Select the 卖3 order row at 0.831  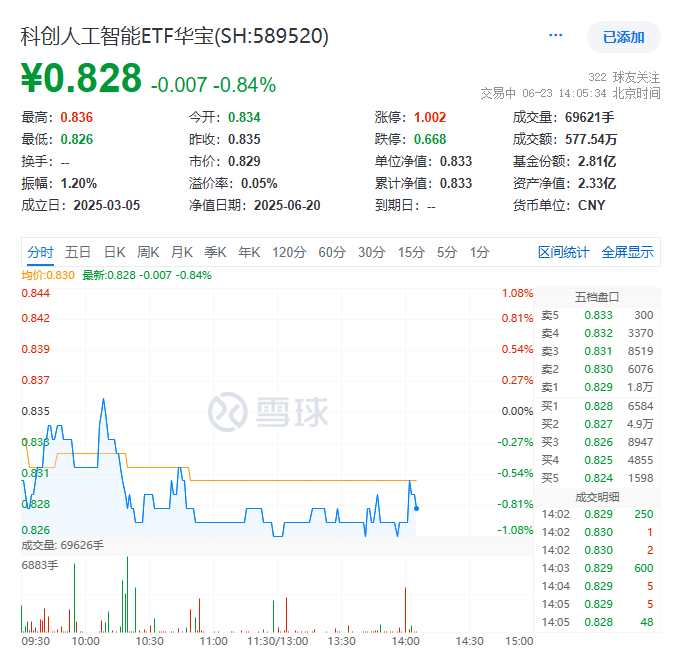597,351
